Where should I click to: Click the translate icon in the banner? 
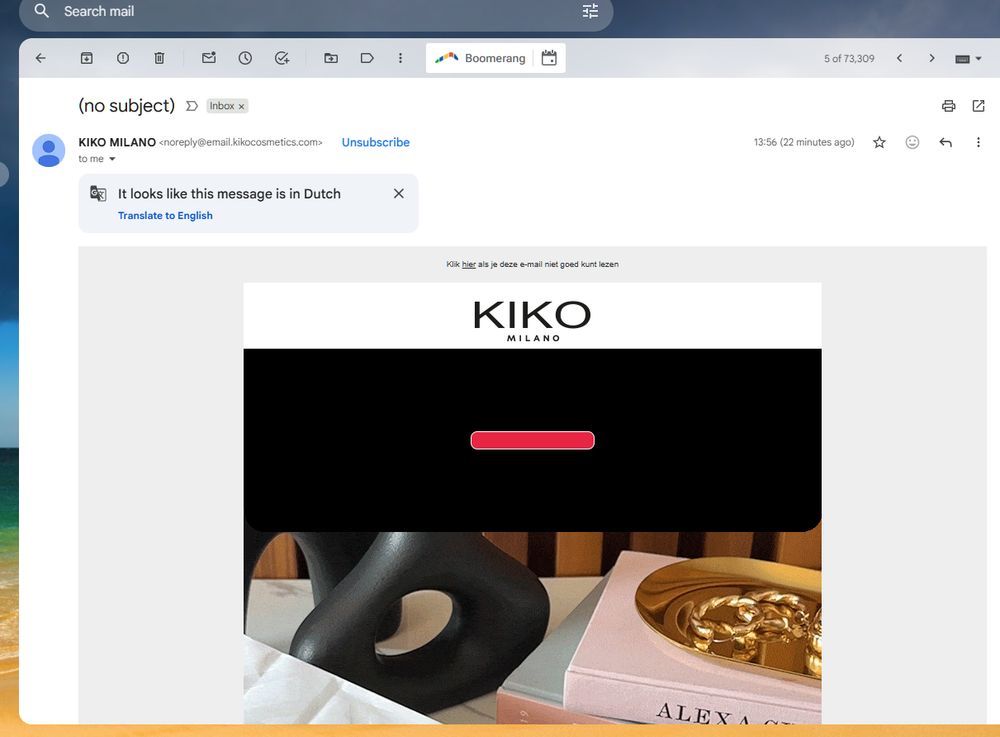click(x=98, y=193)
